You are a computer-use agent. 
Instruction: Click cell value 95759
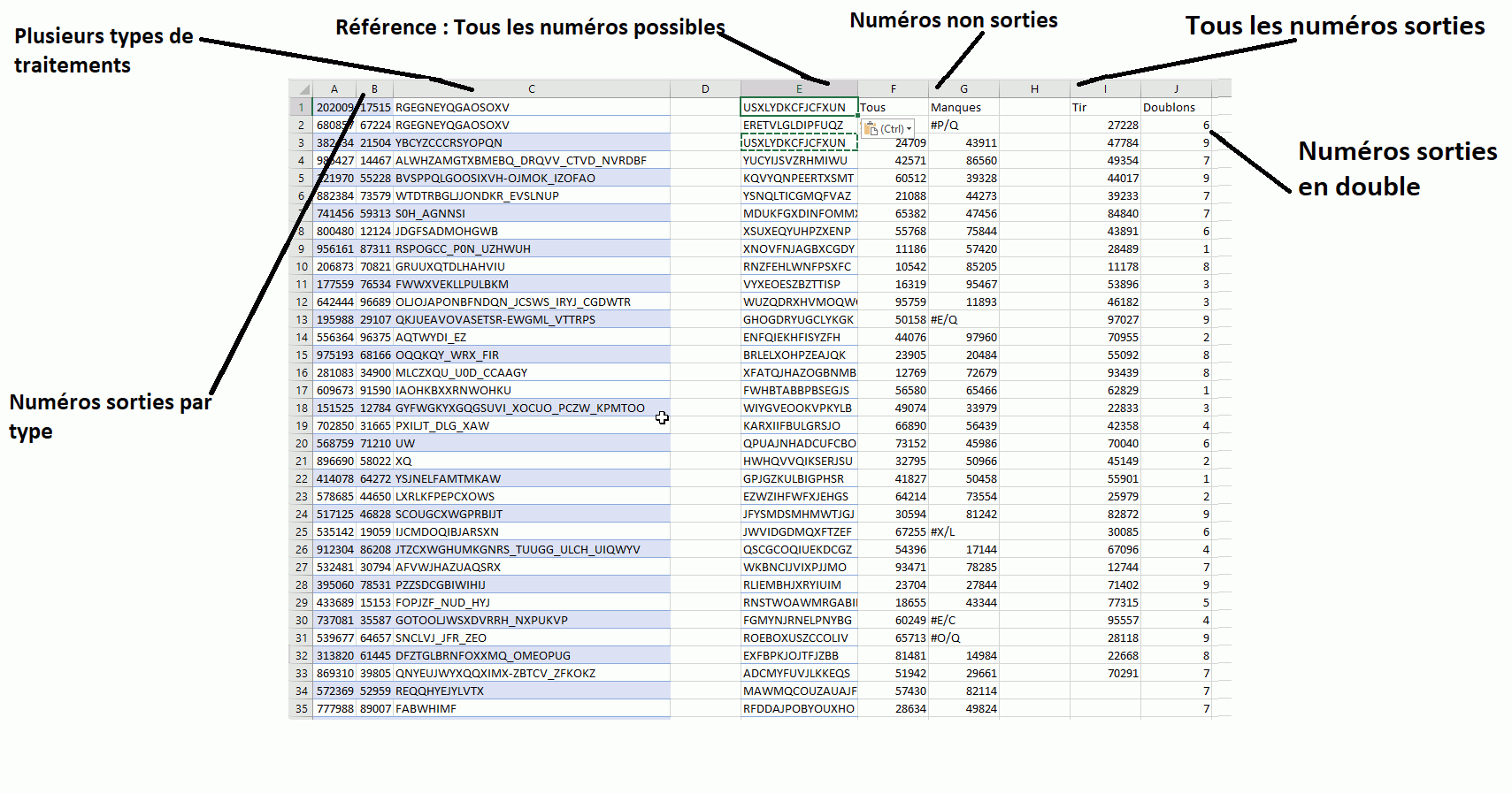[x=894, y=302]
